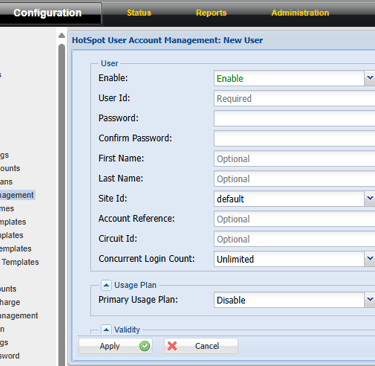The width and height of the screenshot is (375, 366).
Task: Open the Administration tab
Action: tap(300, 13)
